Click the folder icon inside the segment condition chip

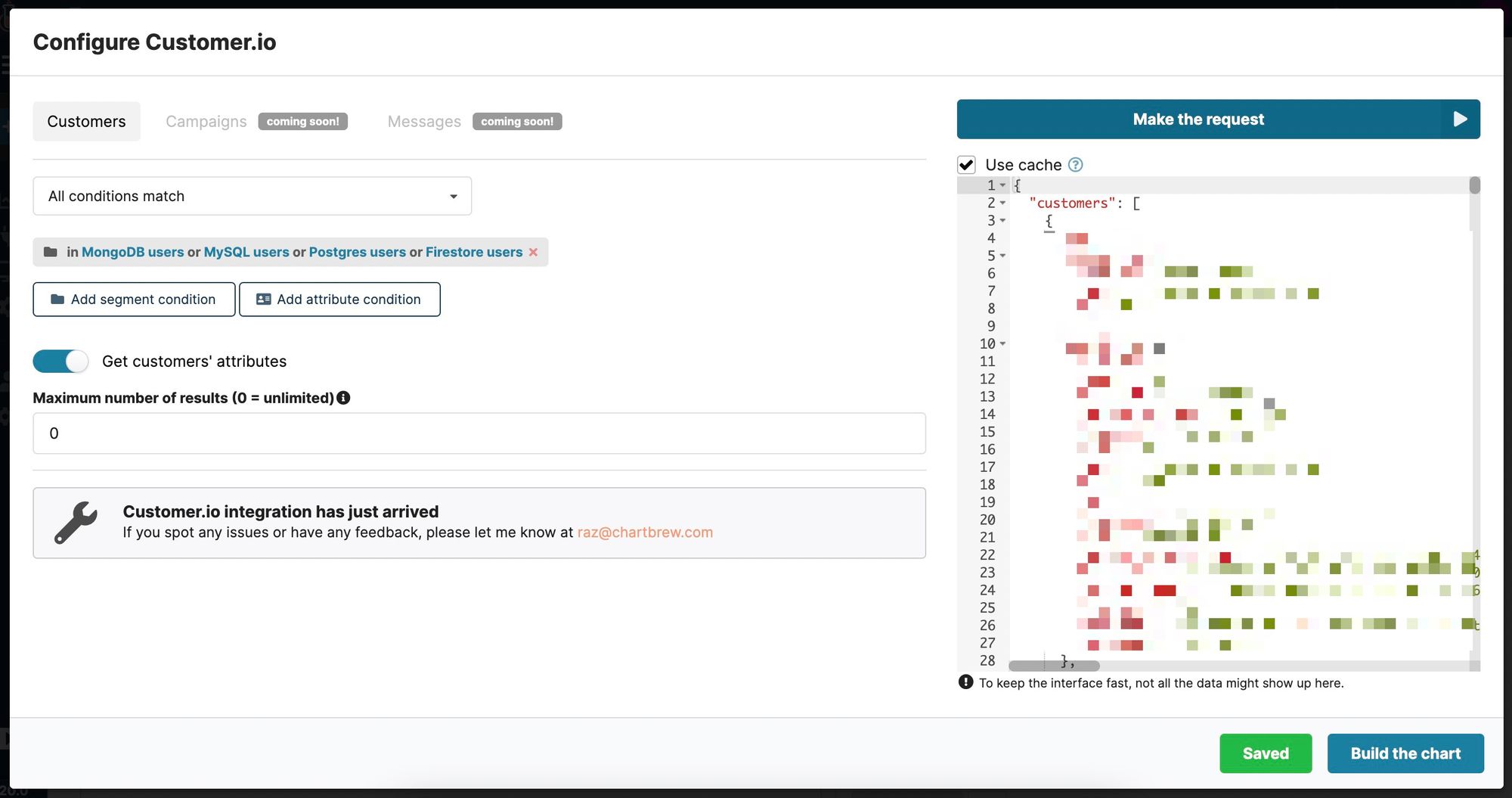pos(51,252)
